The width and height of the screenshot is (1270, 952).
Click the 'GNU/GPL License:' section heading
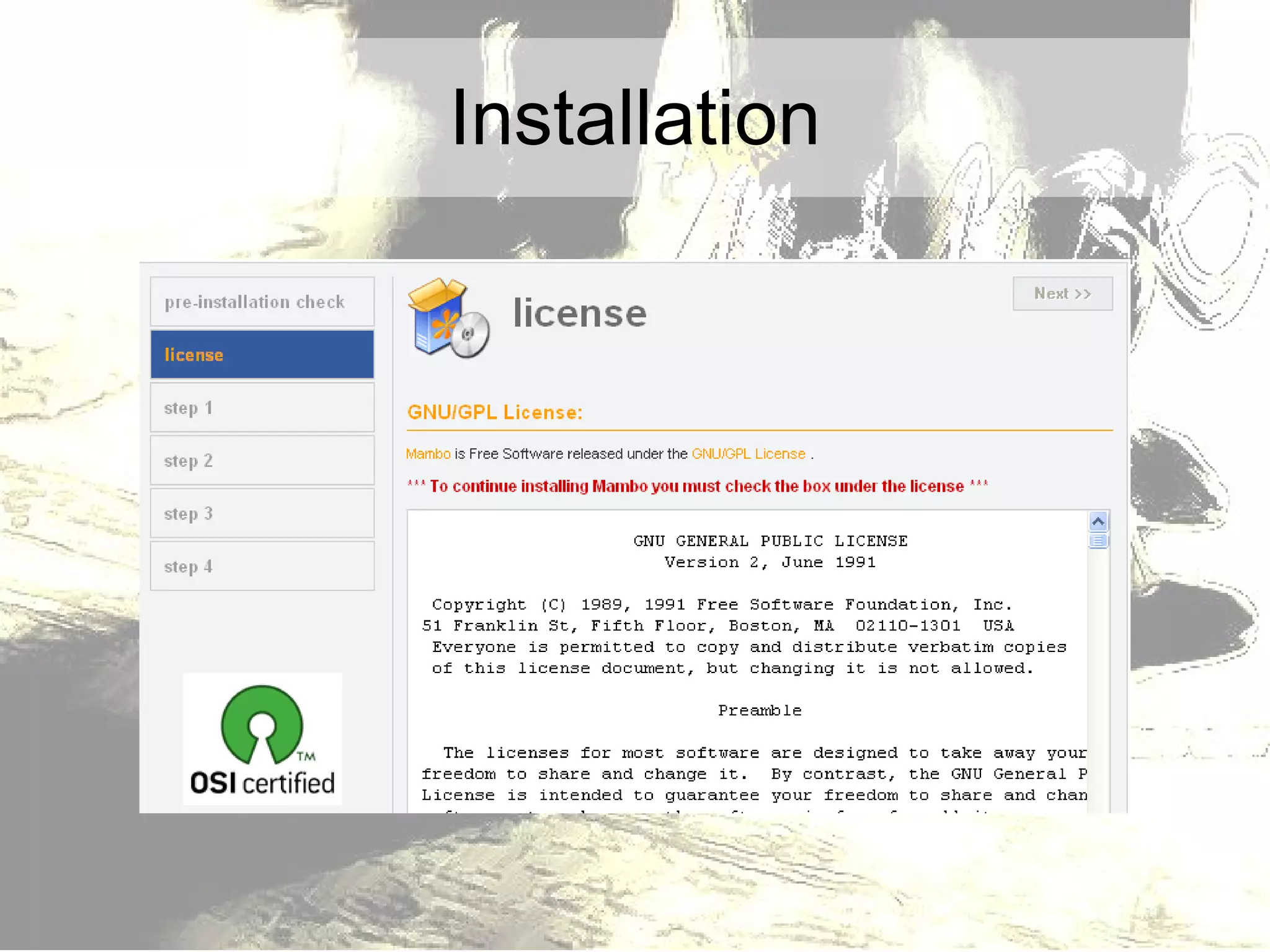495,412
